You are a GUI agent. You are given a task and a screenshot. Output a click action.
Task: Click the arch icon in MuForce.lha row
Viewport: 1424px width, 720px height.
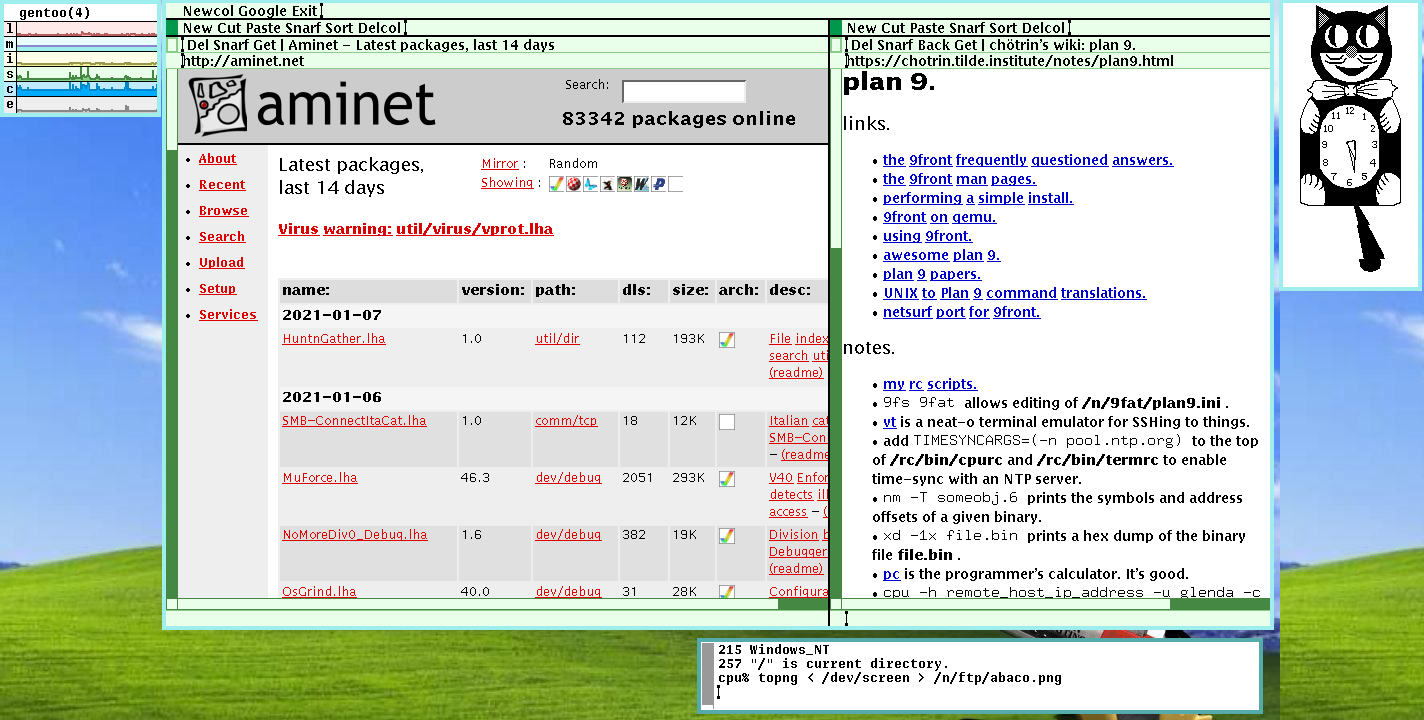pos(727,479)
